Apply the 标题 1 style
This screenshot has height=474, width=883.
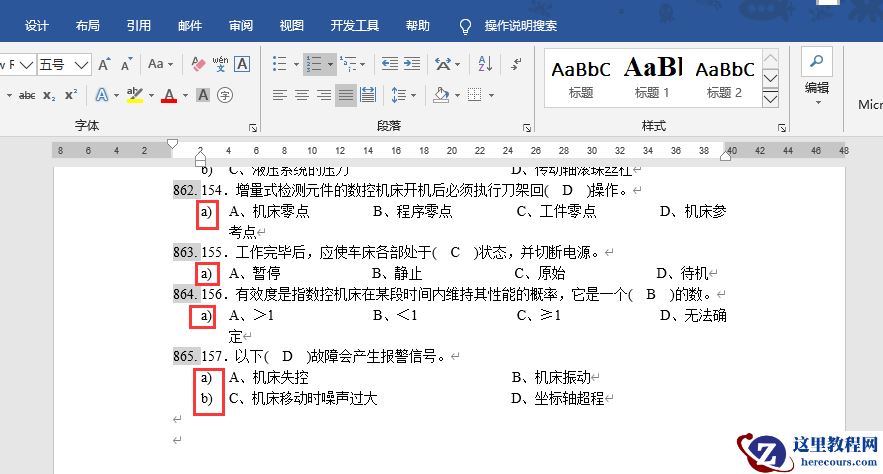click(x=653, y=78)
